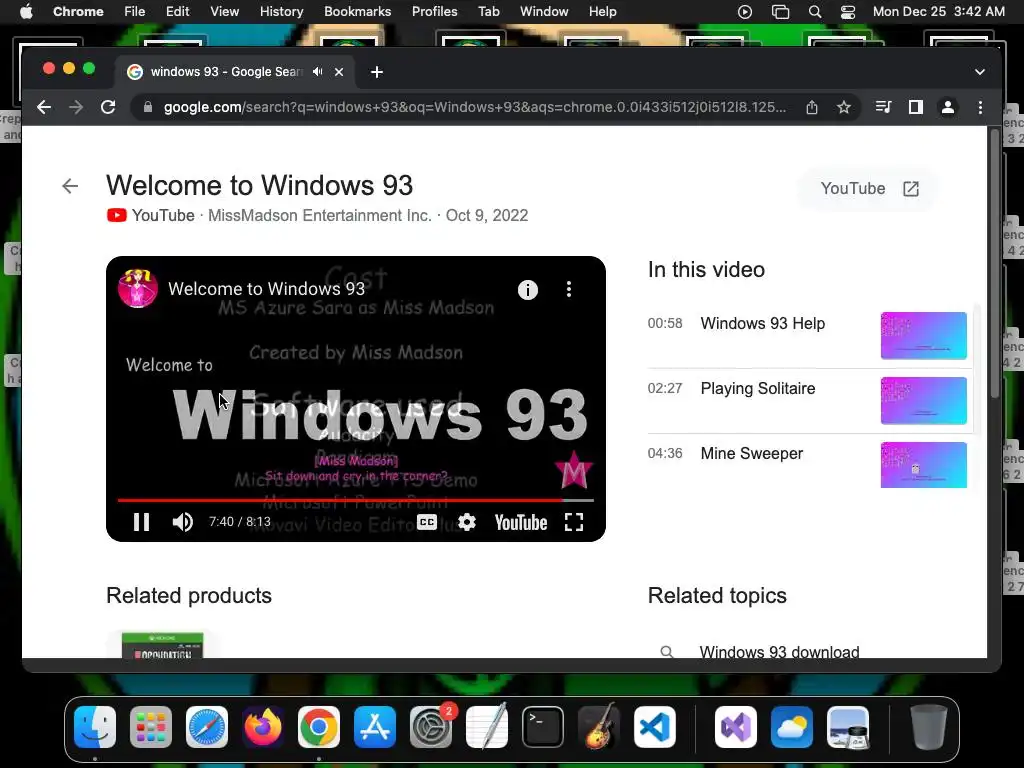Expand tab search chevron
Image resolution: width=1024 pixels, height=768 pixels.
[x=980, y=72]
